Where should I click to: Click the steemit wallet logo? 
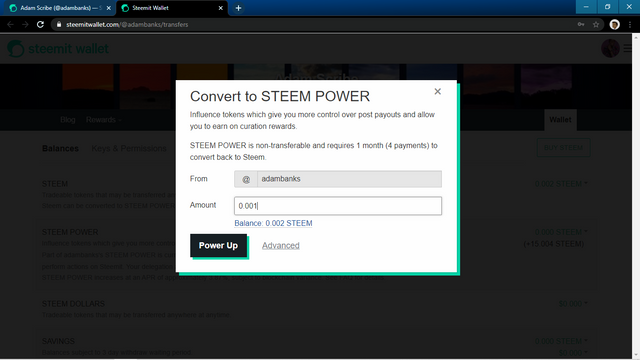[58, 49]
